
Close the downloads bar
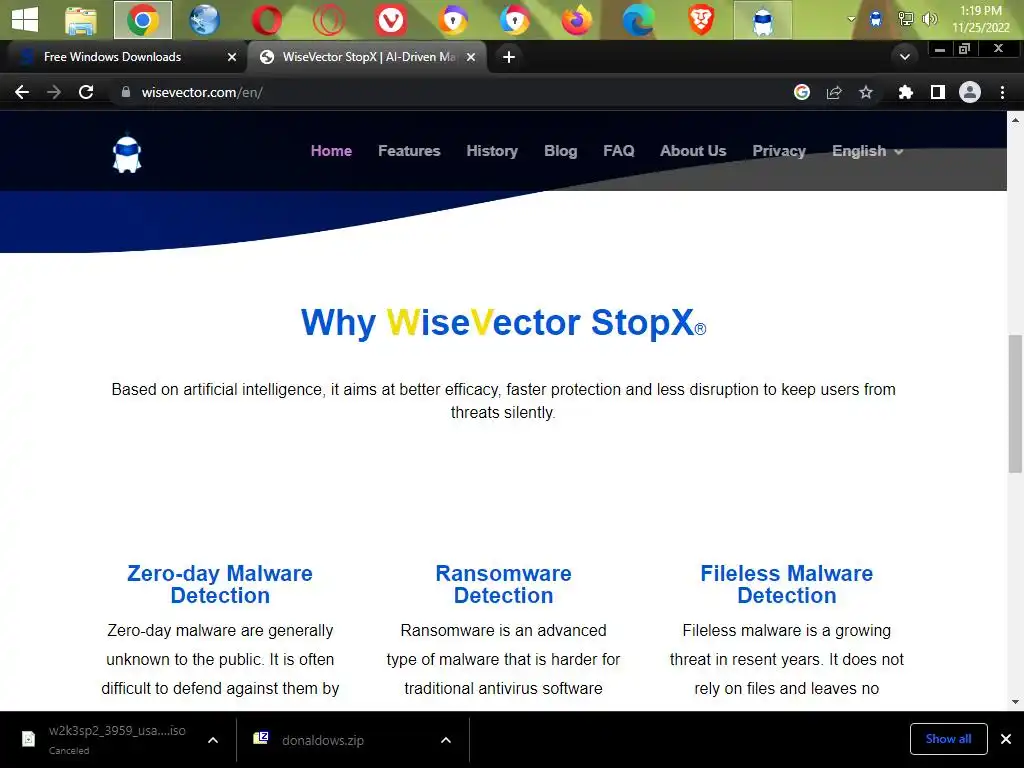tap(1006, 739)
